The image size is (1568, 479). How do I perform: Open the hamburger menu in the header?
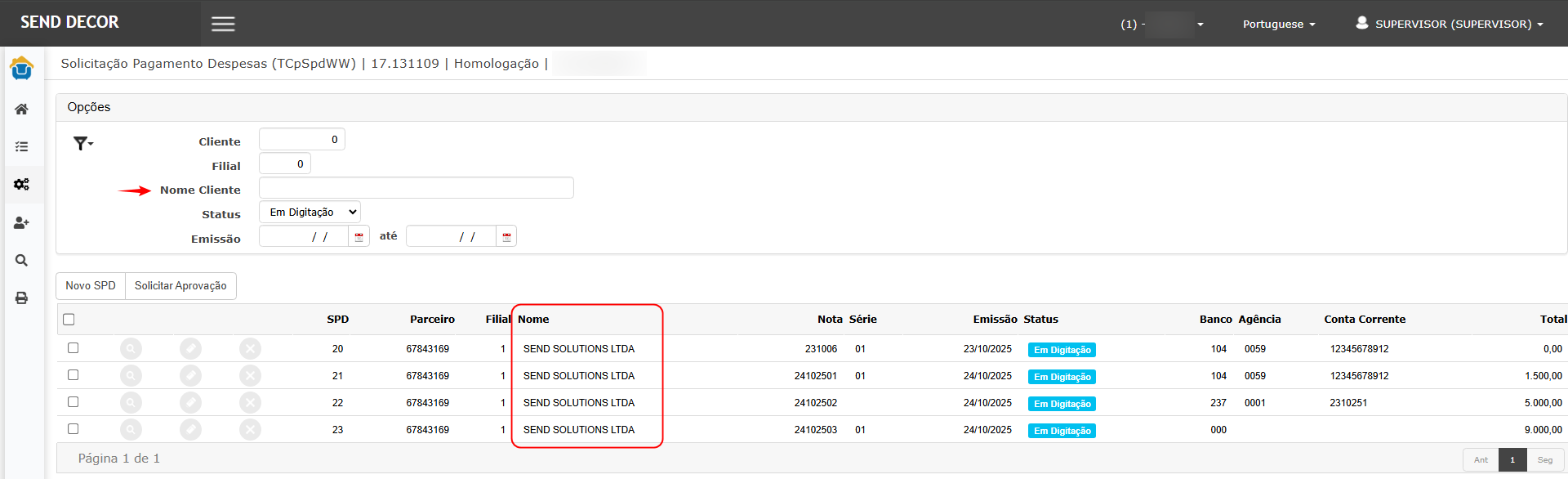(x=223, y=24)
